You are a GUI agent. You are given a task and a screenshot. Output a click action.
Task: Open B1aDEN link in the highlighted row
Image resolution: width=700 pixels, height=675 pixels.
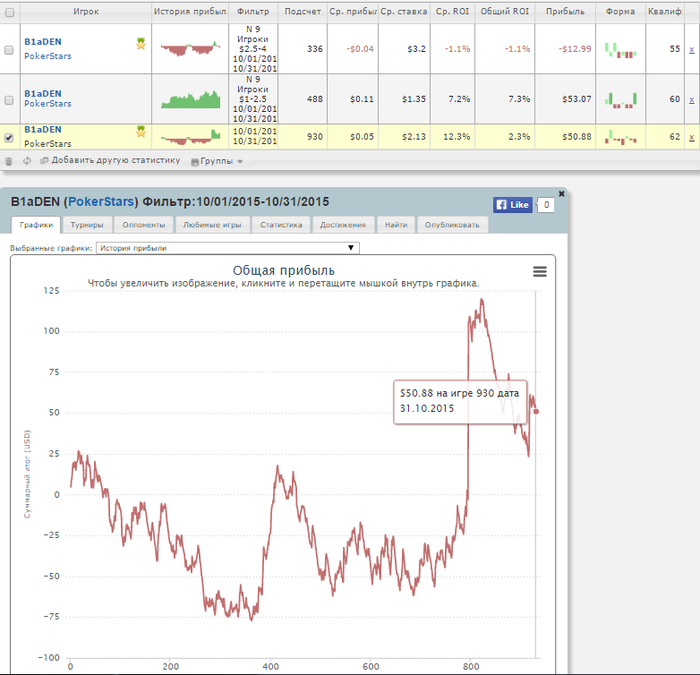click(x=43, y=129)
